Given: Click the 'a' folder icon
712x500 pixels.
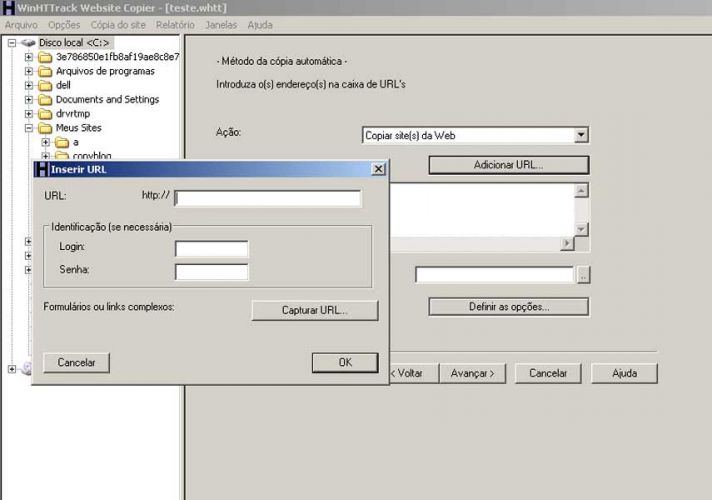Looking at the screenshot, I should (x=62, y=143).
